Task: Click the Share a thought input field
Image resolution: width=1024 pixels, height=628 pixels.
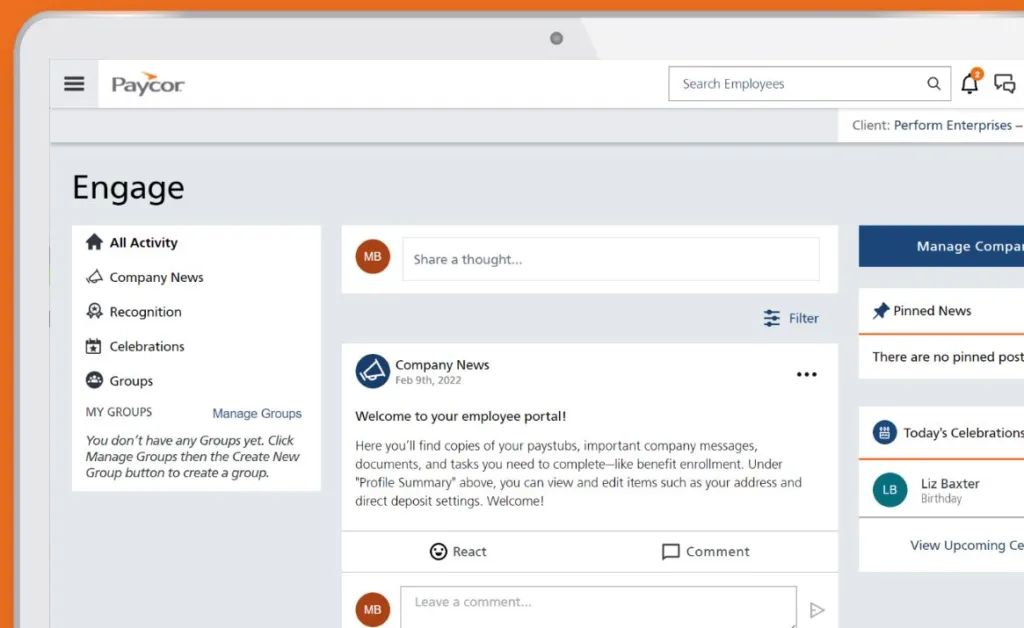Action: coord(610,258)
